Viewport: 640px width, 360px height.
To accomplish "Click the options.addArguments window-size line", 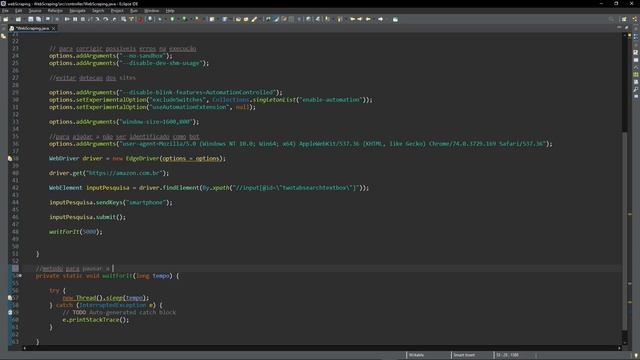I will (x=124, y=122).
